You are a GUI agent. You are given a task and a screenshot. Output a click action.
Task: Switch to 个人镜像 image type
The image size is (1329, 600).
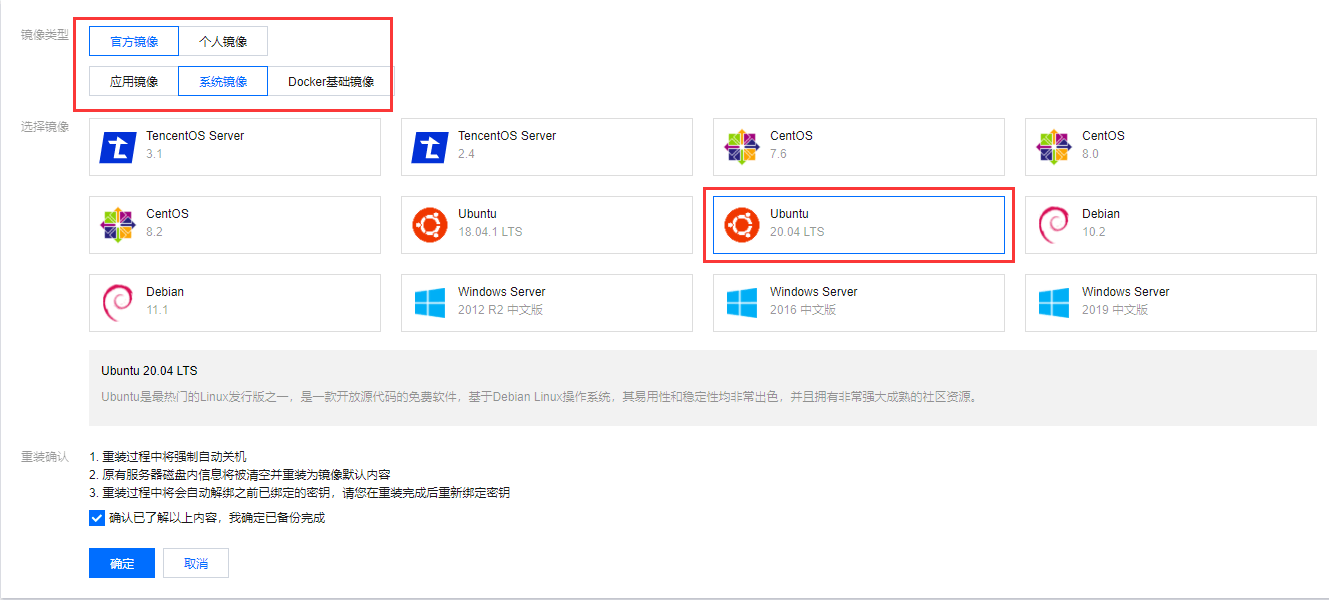[x=223, y=41]
